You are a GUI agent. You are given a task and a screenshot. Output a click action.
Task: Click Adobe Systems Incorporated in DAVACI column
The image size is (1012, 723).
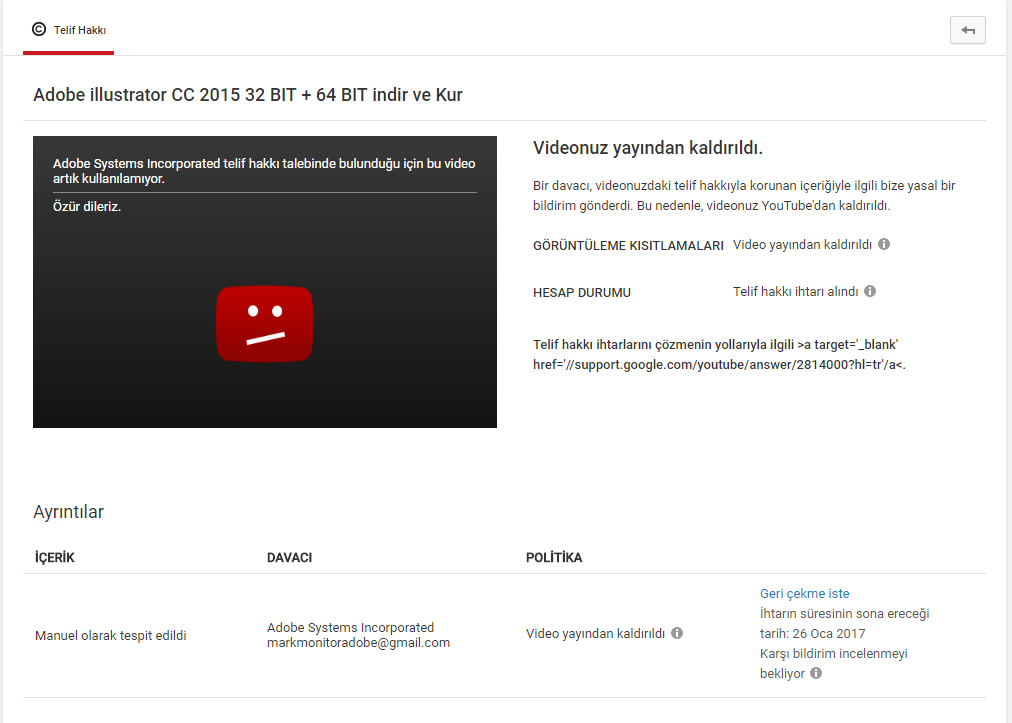coord(350,627)
